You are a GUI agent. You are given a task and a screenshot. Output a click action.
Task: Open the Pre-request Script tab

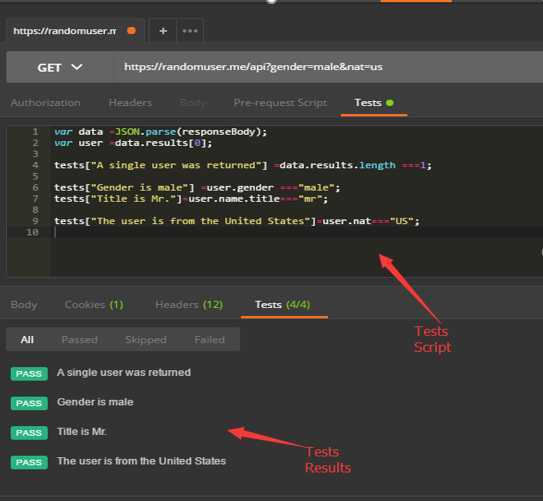[280, 103]
